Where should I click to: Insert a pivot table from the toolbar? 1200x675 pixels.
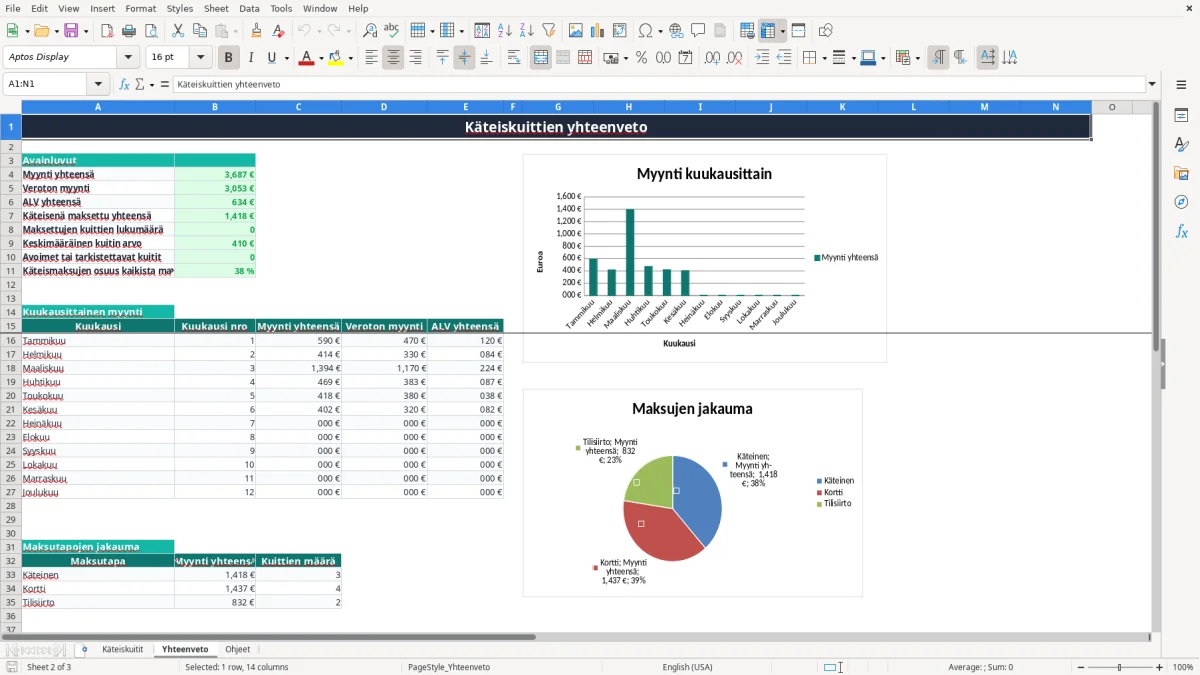point(619,31)
